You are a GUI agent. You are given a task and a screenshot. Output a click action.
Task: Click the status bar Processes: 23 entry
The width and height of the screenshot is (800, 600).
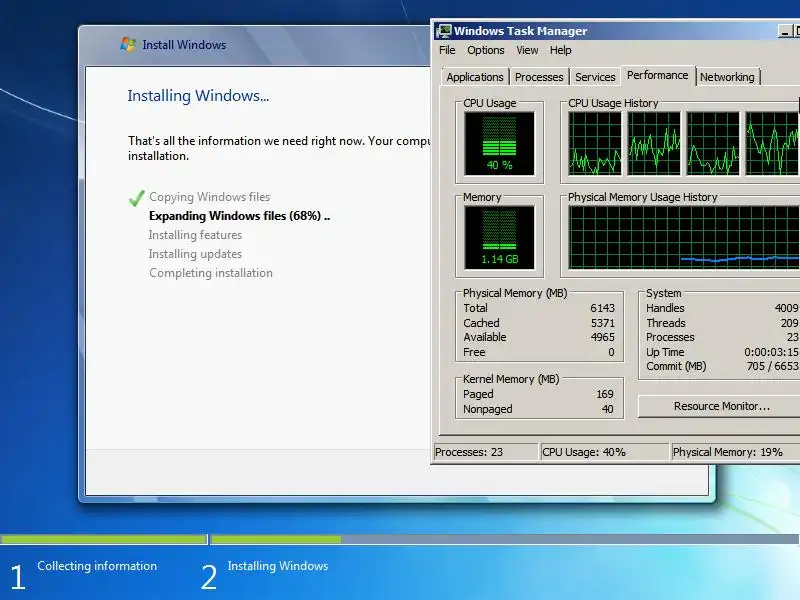click(x=485, y=452)
